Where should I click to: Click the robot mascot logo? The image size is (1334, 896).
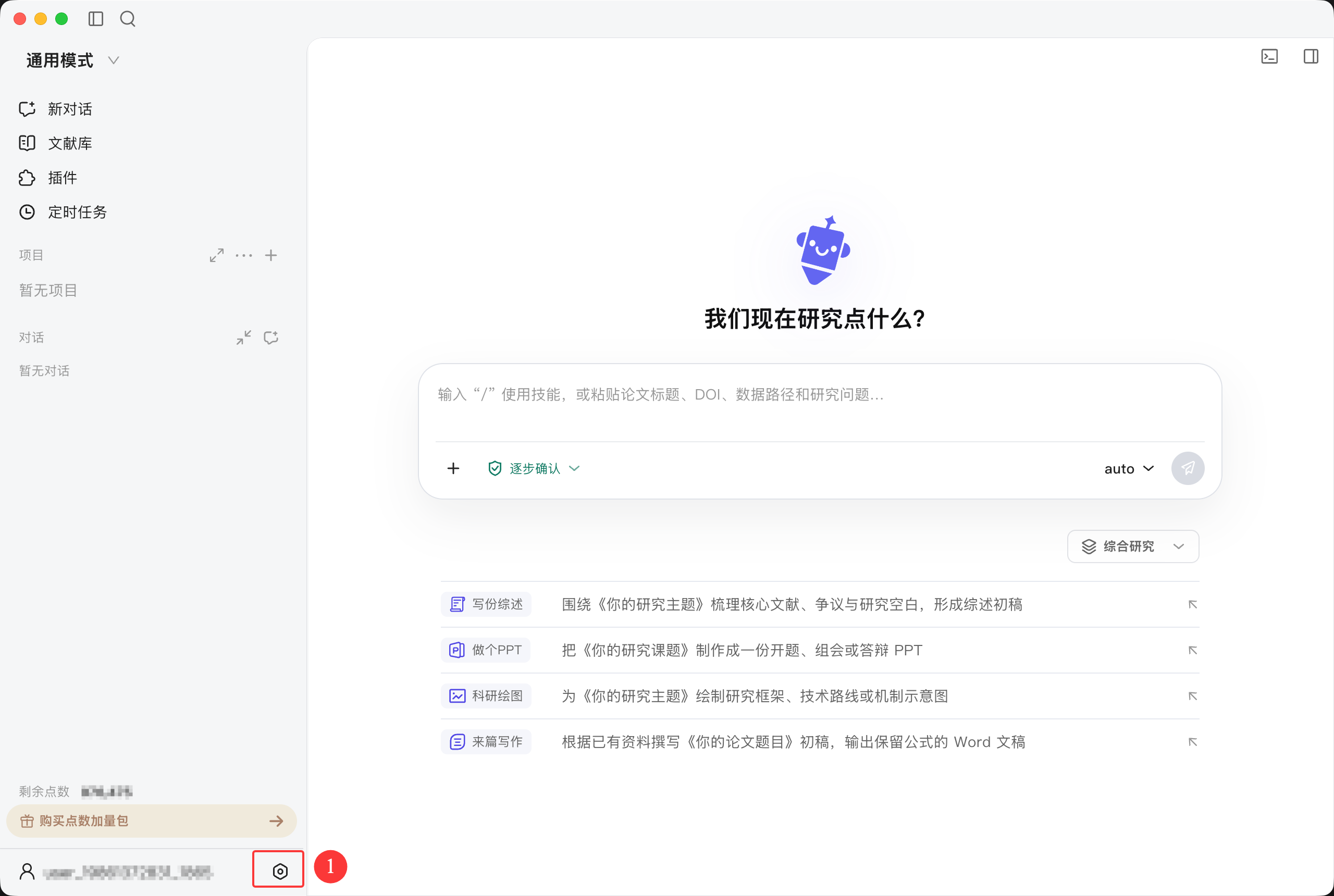click(x=823, y=250)
